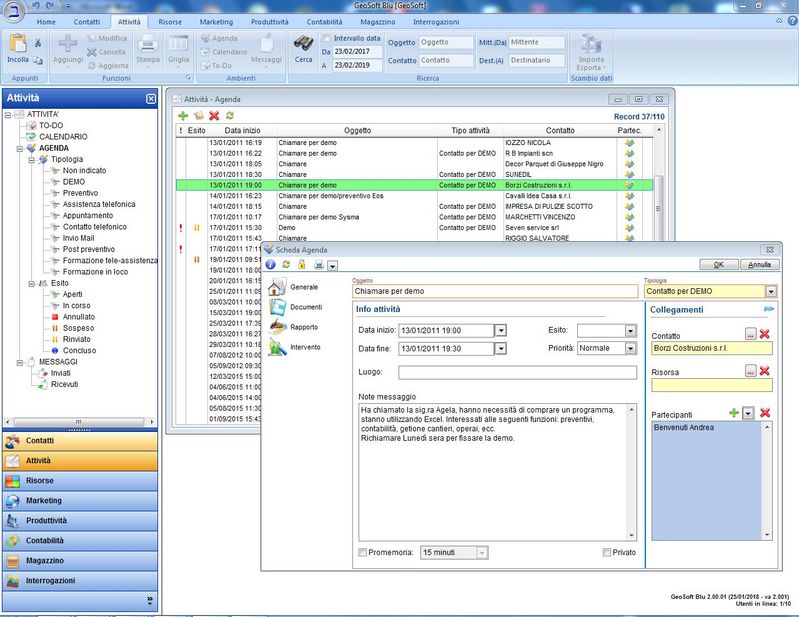The height and width of the screenshot is (617, 799).
Task: Remove the Contatto link with red X
Action: pyautogui.click(x=765, y=334)
